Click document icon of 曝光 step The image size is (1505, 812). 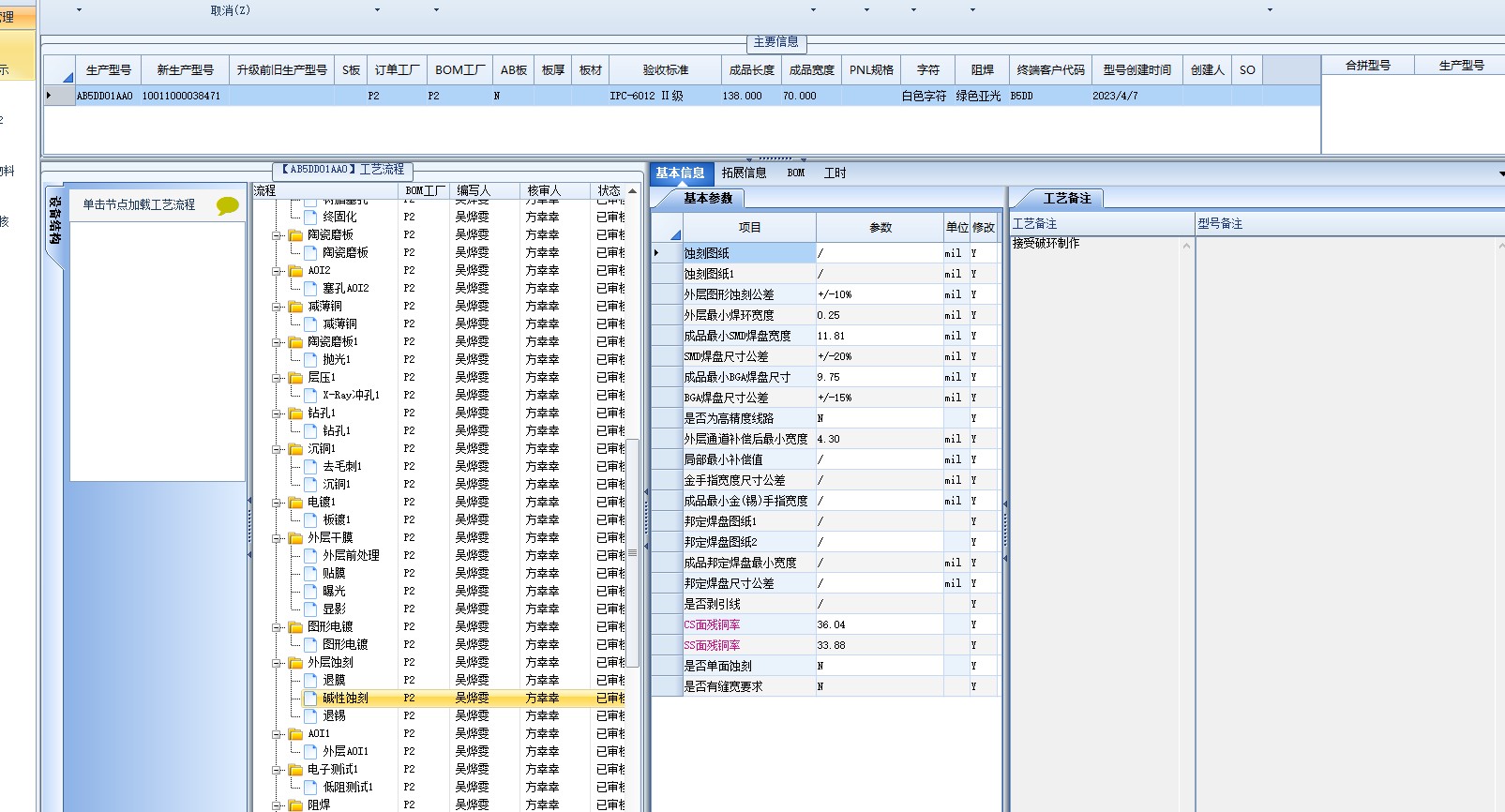point(311,591)
